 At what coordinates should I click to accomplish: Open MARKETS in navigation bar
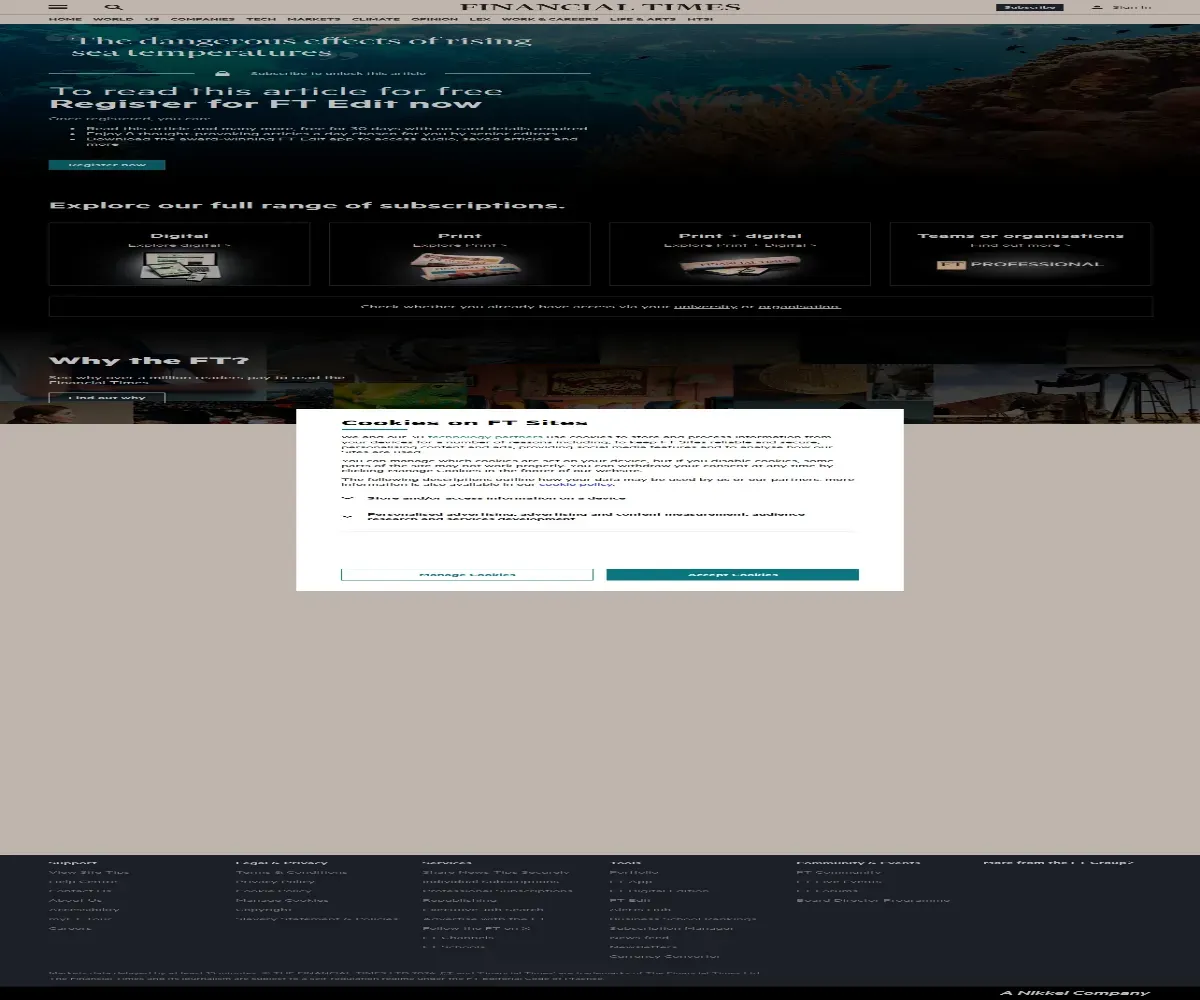tap(314, 19)
